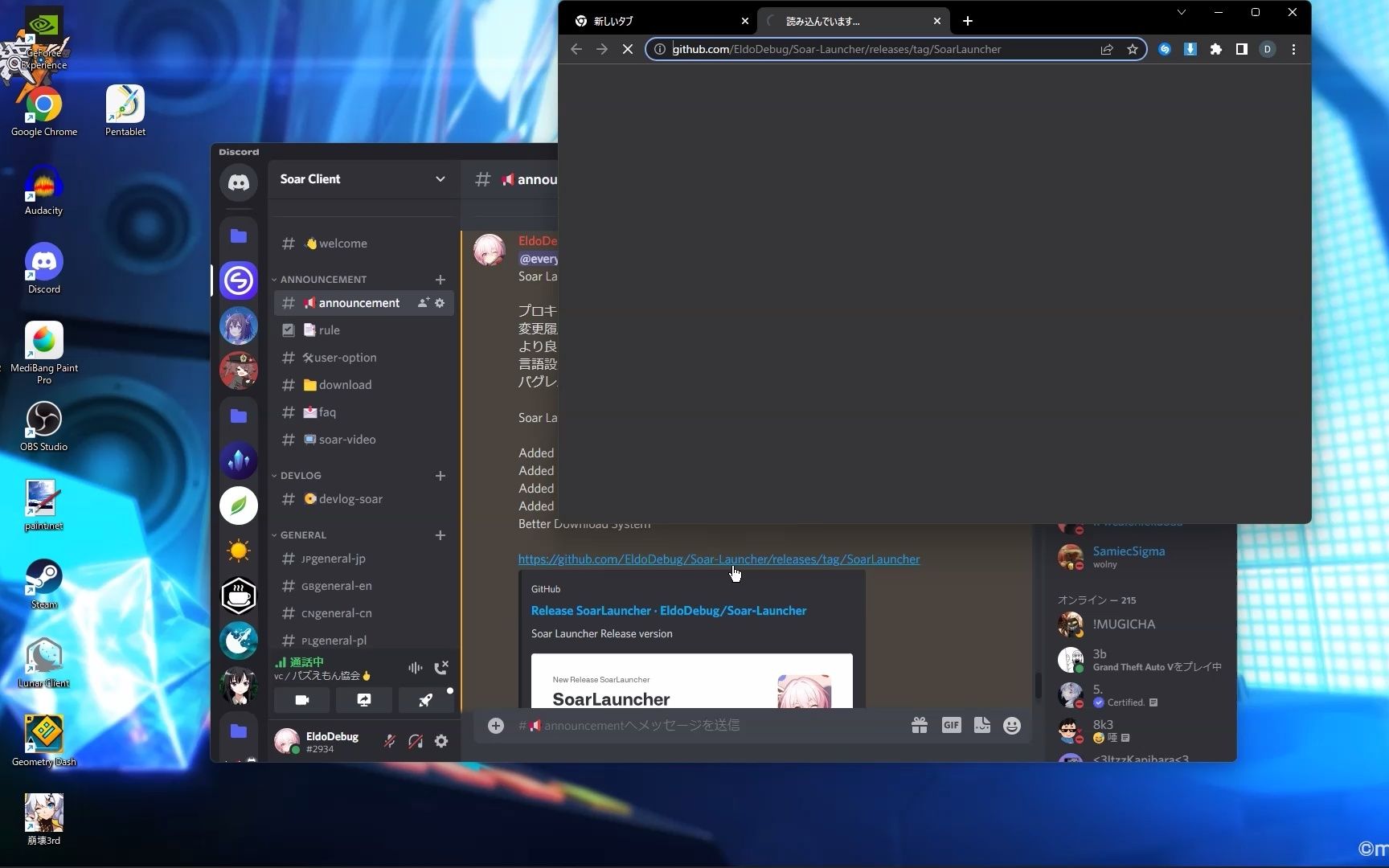Screen dimensions: 1389x868
Task: Open the devlog-soar channel
Action: coord(363,499)
